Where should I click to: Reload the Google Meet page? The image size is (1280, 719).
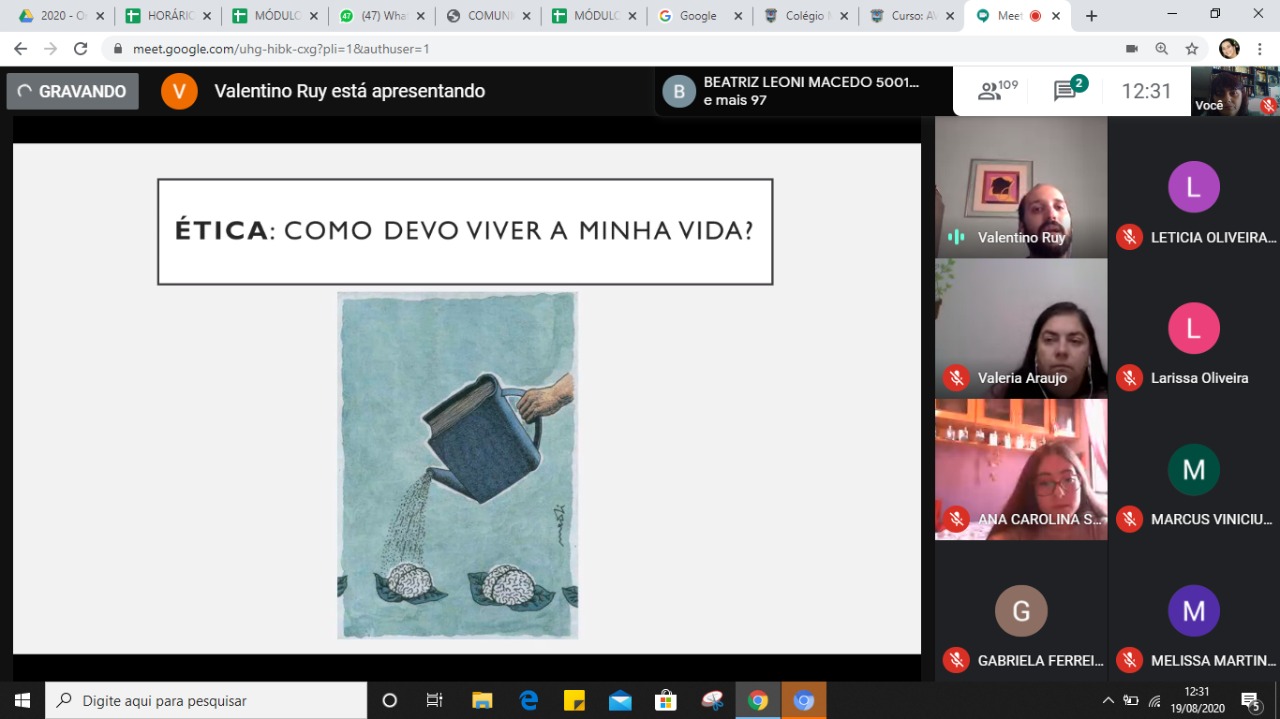pyautogui.click(x=81, y=48)
